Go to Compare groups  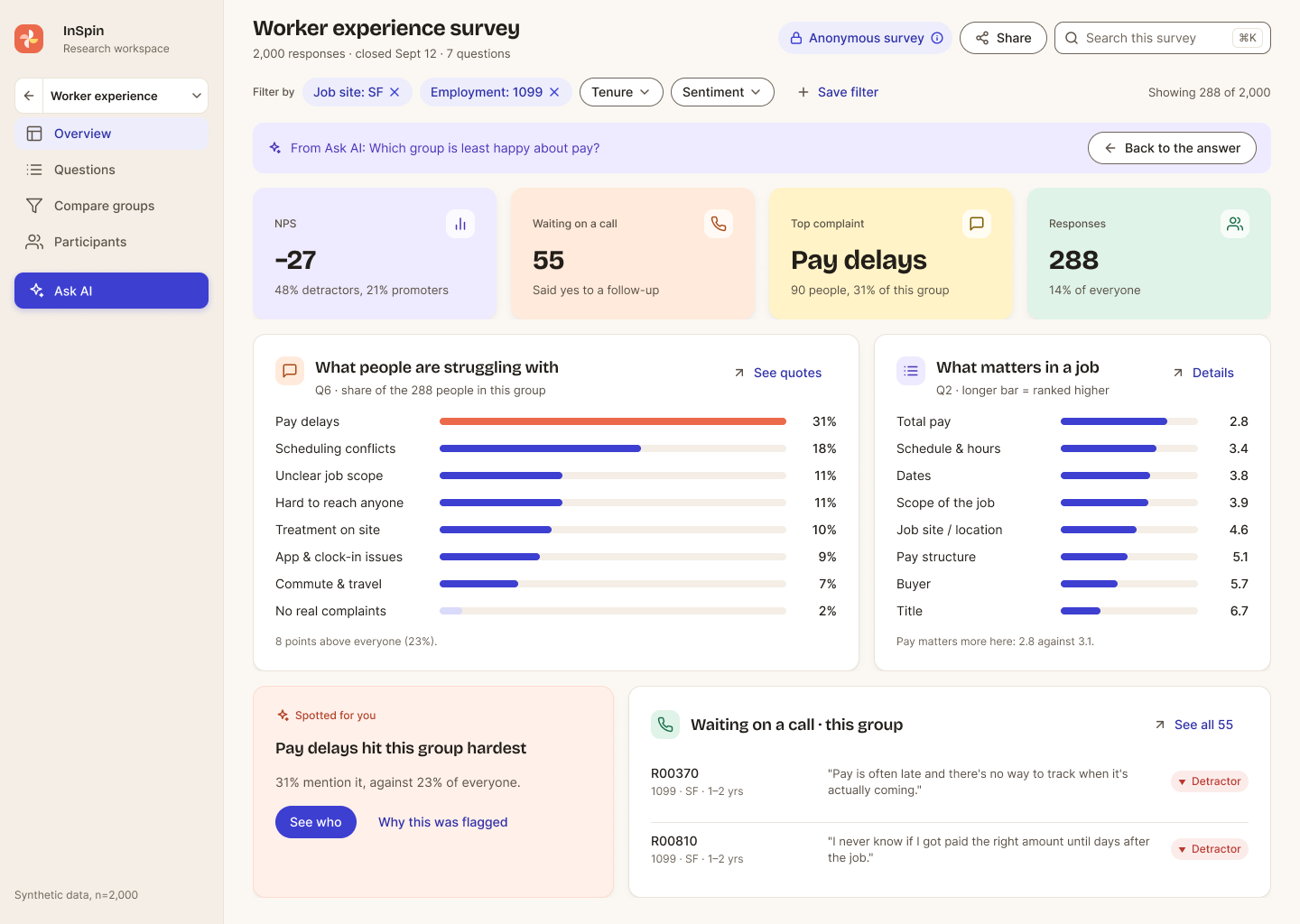[x=112, y=206]
